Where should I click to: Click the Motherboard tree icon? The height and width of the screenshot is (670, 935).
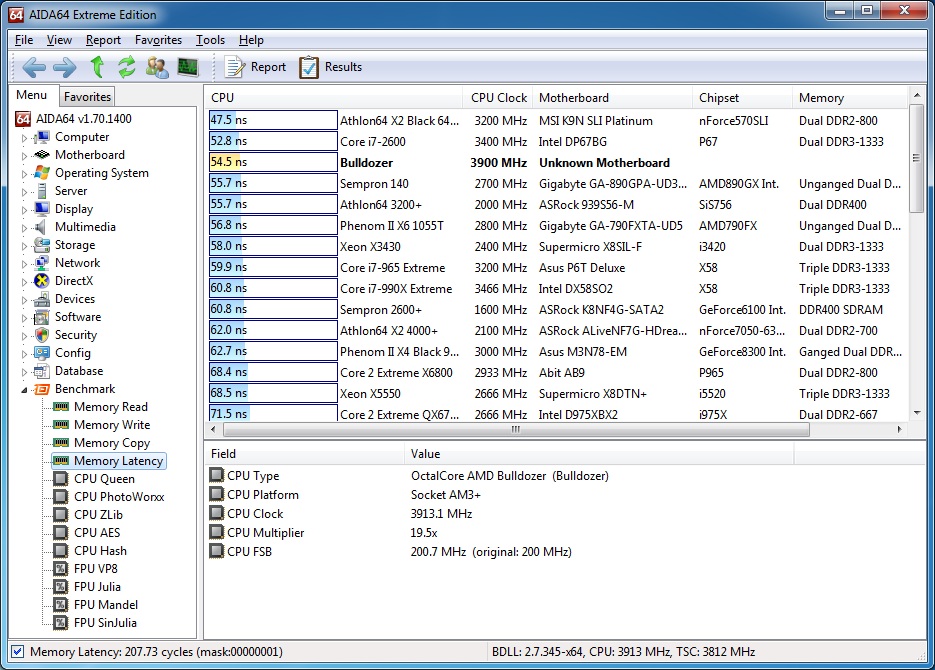tap(42, 155)
